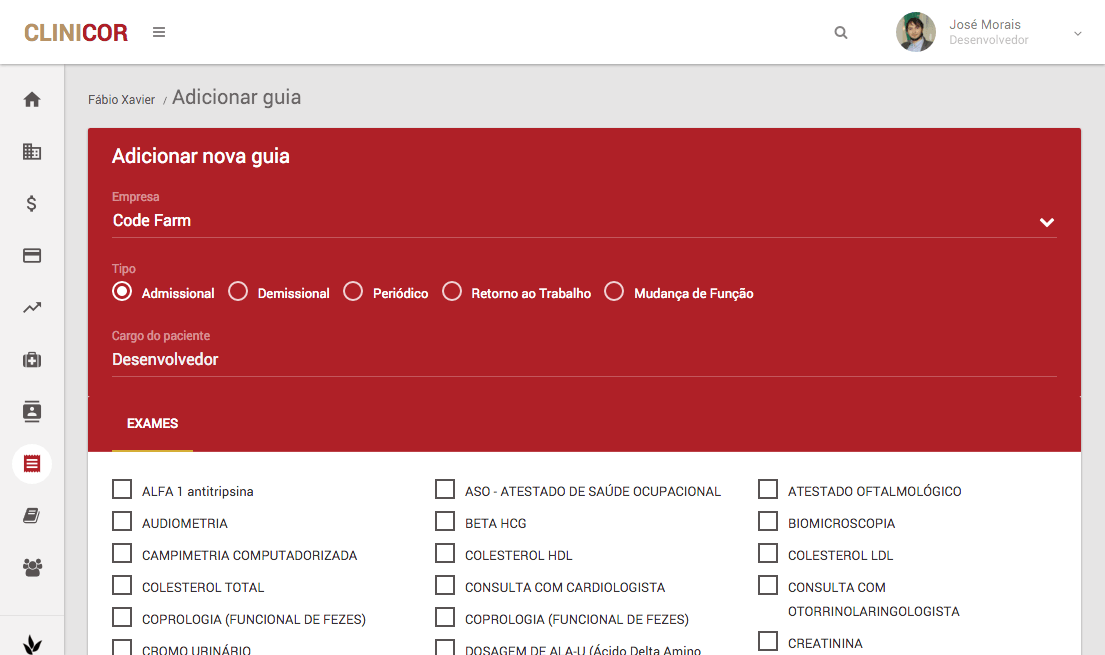Check the left-column COPROLOGIA (FUNCIONAL DE FEZES) checkbox
The height and width of the screenshot is (655, 1105).
(x=122, y=618)
